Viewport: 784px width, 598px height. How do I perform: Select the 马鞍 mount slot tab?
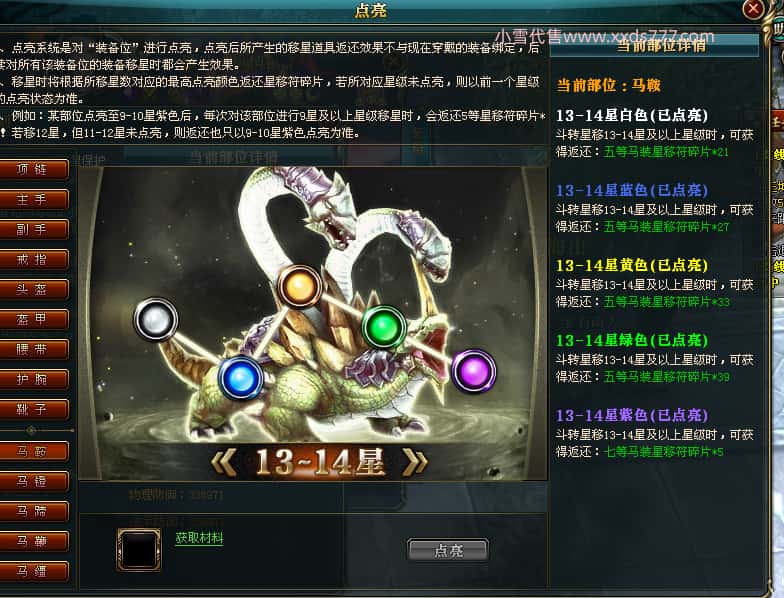point(32,452)
